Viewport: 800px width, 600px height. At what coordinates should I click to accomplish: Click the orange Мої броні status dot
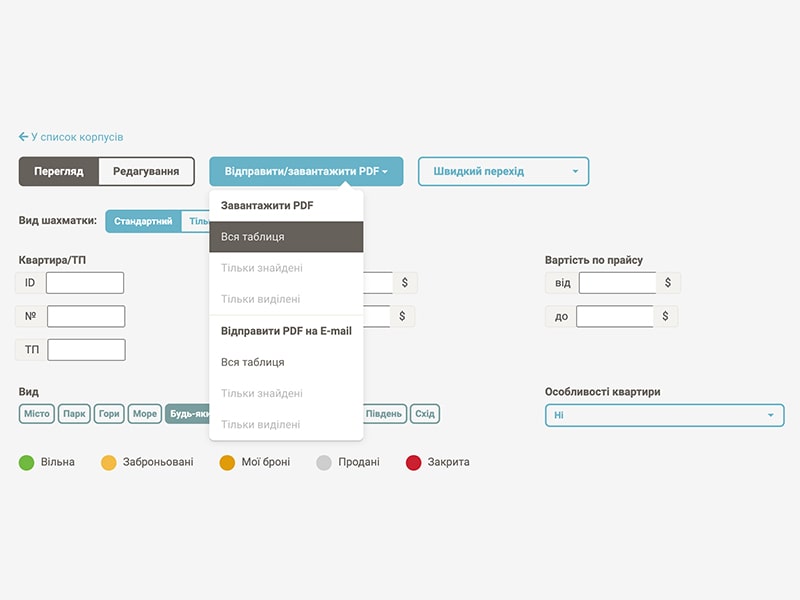pyautogui.click(x=227, y=462)
